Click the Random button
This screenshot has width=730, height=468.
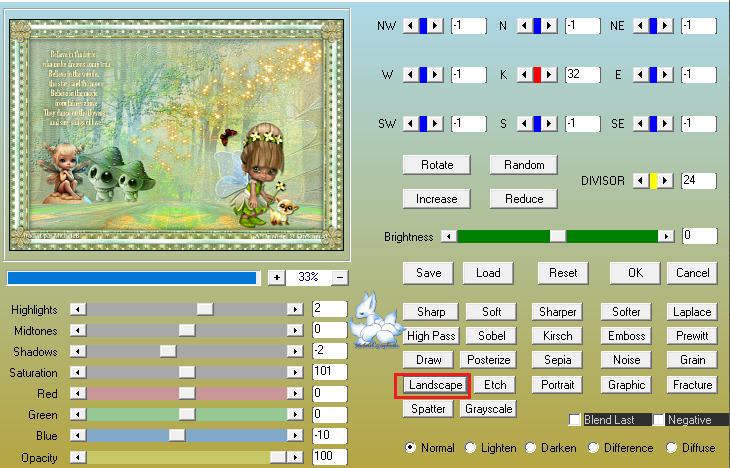pos(524,165)
